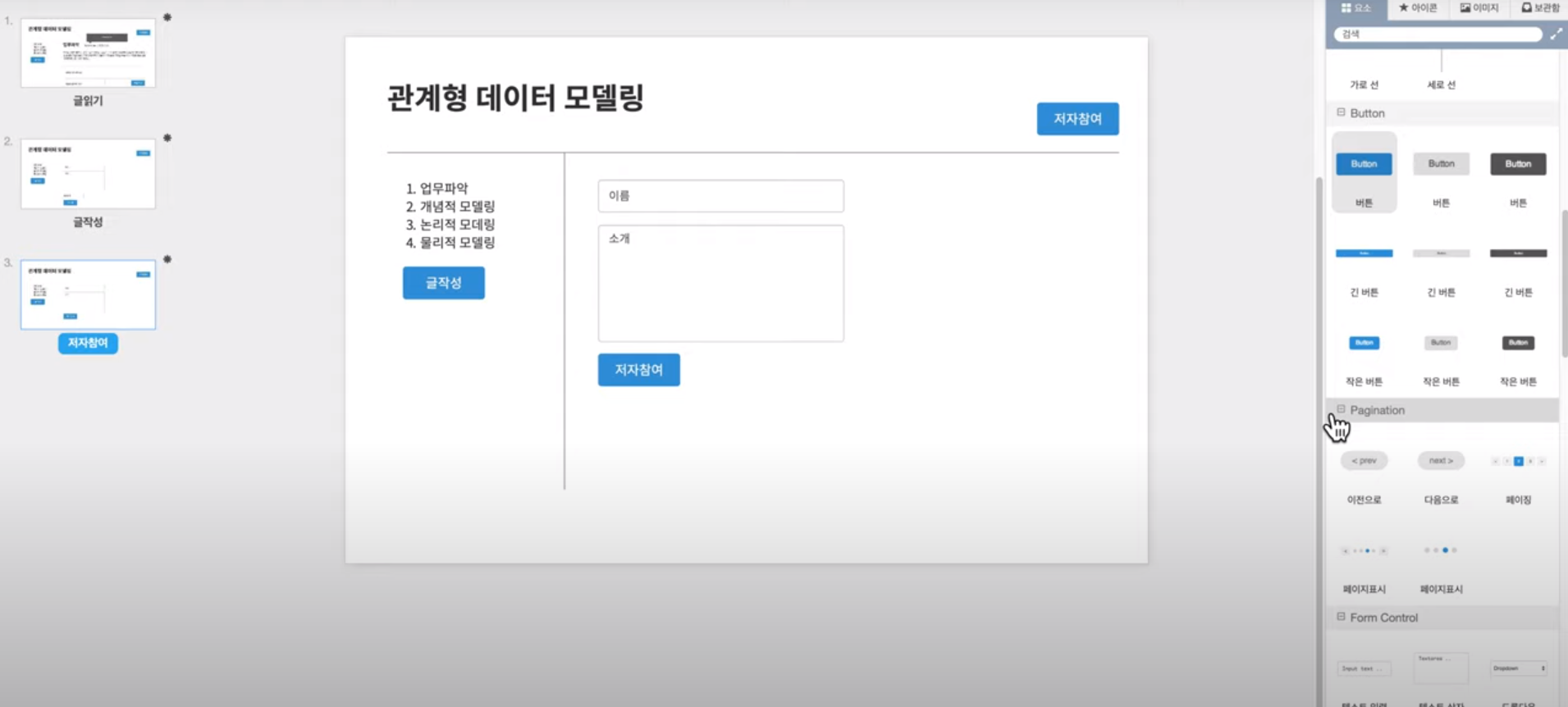This screenshot has width=1568, height=707.
Task: Select the 'next >' 다음으로 pagination element
Action: click(1441, 461)
